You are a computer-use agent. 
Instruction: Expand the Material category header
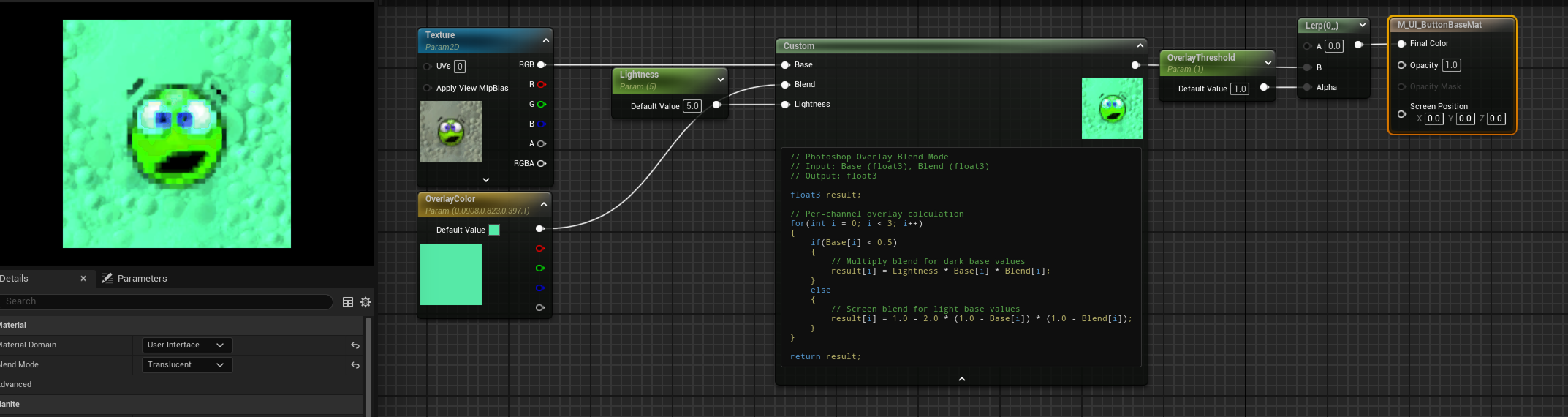[x=181, y=325]
